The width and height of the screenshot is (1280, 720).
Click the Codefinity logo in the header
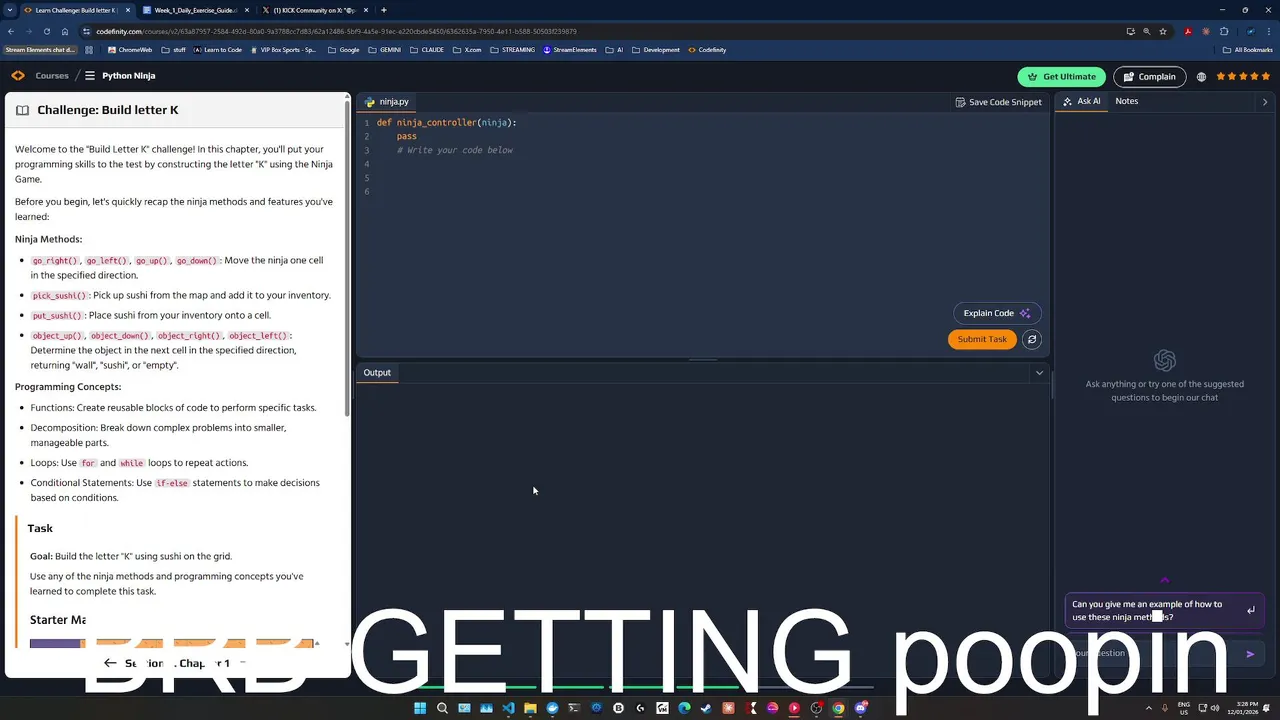click(18, 76)
